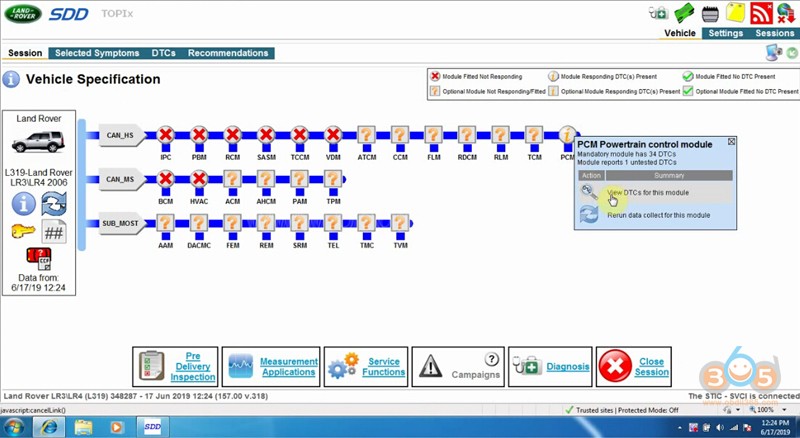This screenshot has height=438, width=800.
Task: Open the ATCM optional module icon
Action: pyautogui.click(x=366, y=135)
